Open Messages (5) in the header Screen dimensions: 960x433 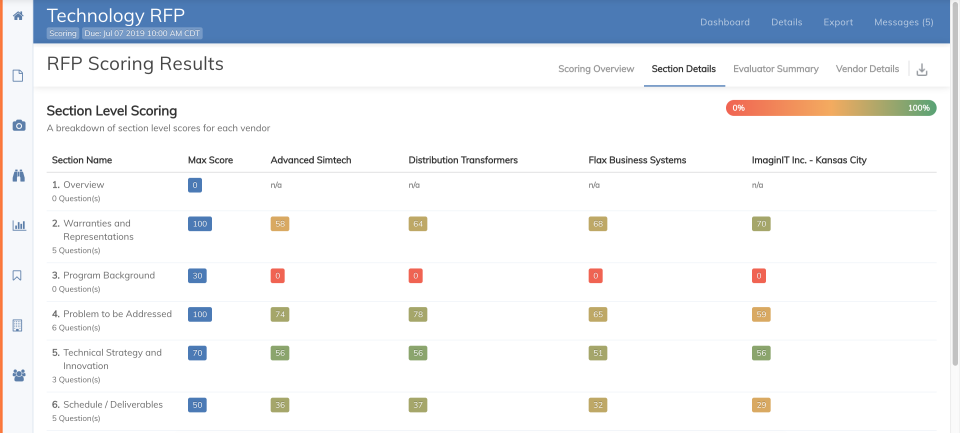pyautogui.click(x=904, y=22)
